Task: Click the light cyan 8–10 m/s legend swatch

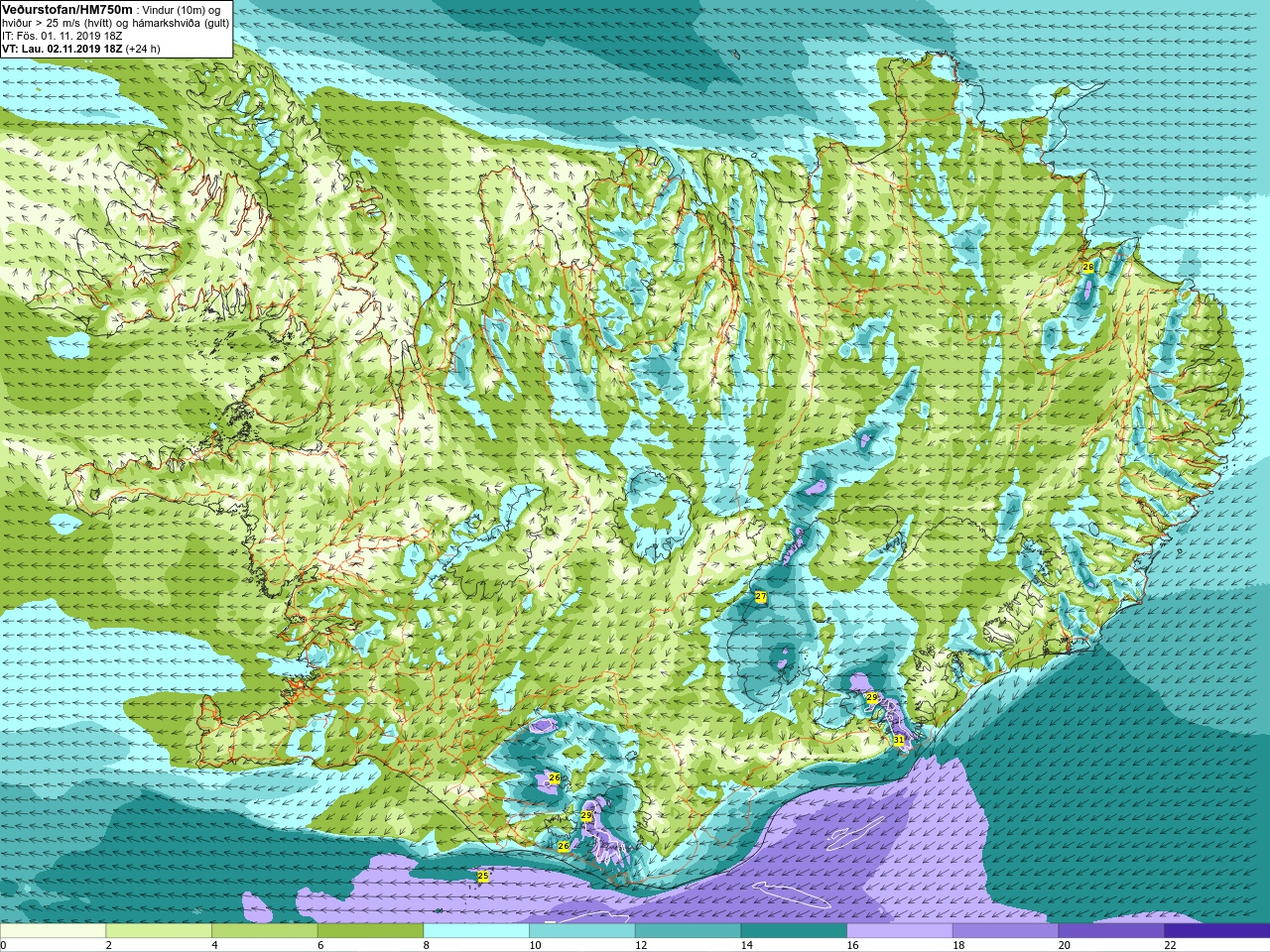Action: 476,931
